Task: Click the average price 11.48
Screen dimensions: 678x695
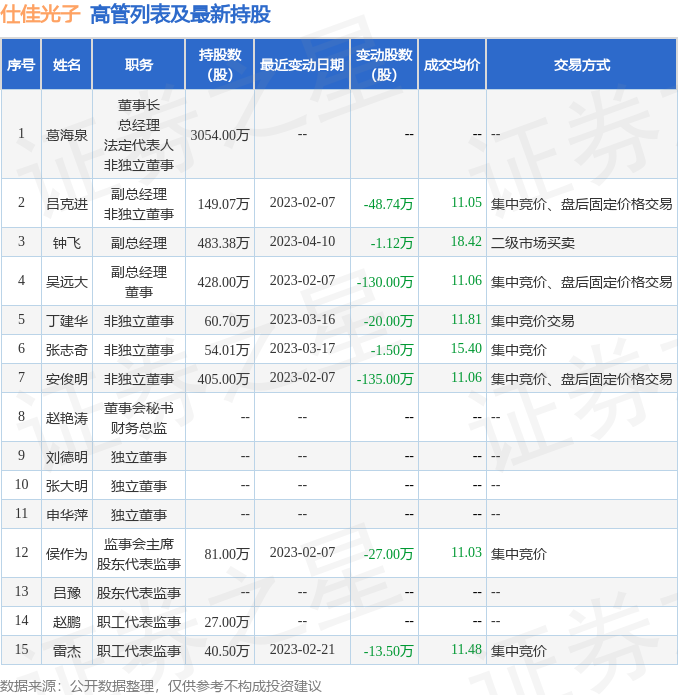Action: [x=466, y=649]
